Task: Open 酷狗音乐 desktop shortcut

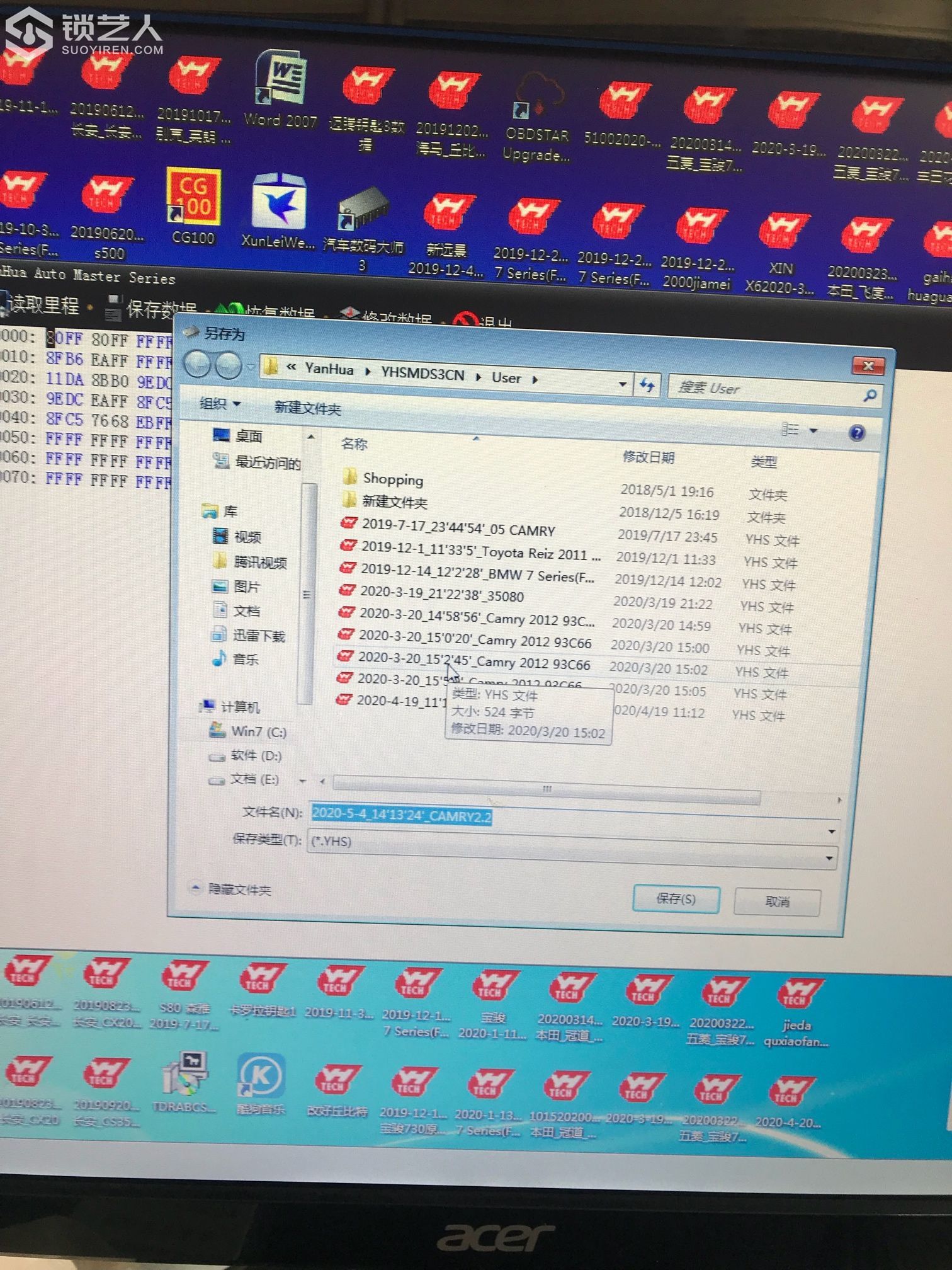Action: 261,1085
